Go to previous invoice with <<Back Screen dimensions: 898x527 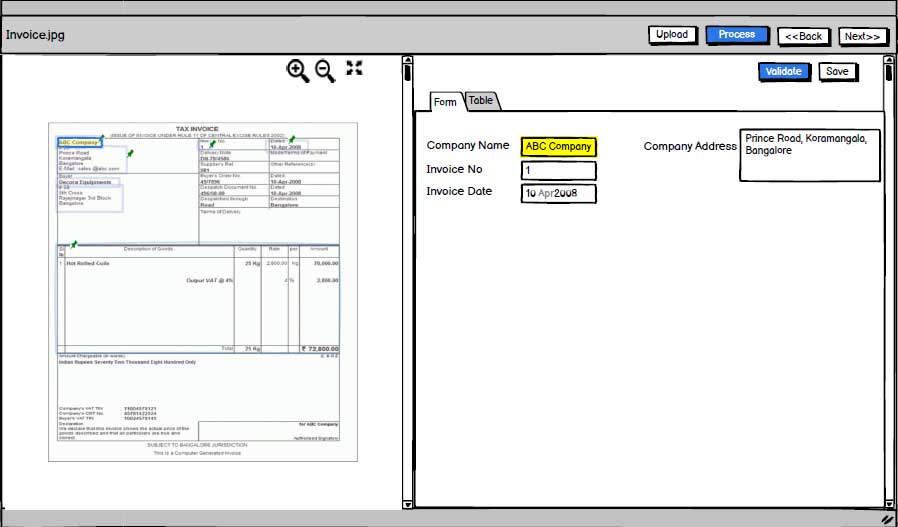(803, 36)
